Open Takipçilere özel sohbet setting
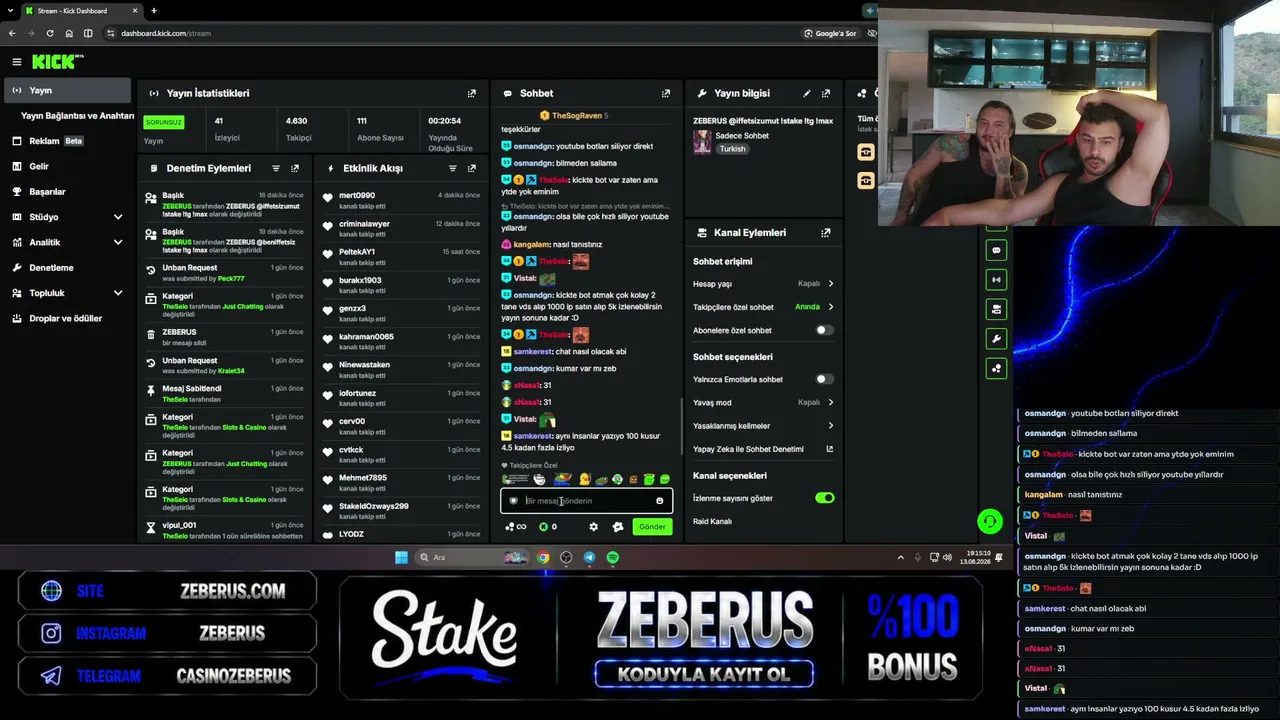The height and width of the screenshot is (720, 1280). point(763,307)
